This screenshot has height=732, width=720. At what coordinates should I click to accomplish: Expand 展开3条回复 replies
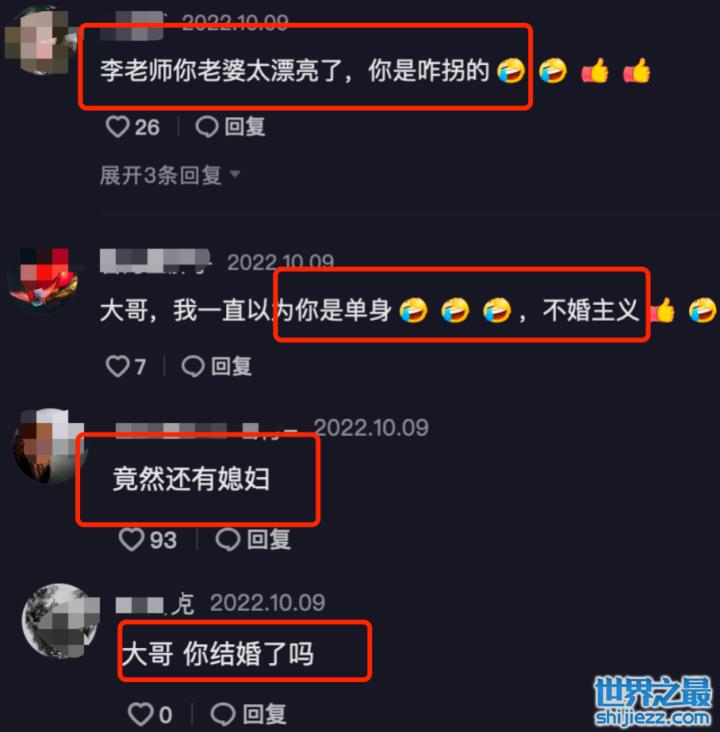pos(161,176)
